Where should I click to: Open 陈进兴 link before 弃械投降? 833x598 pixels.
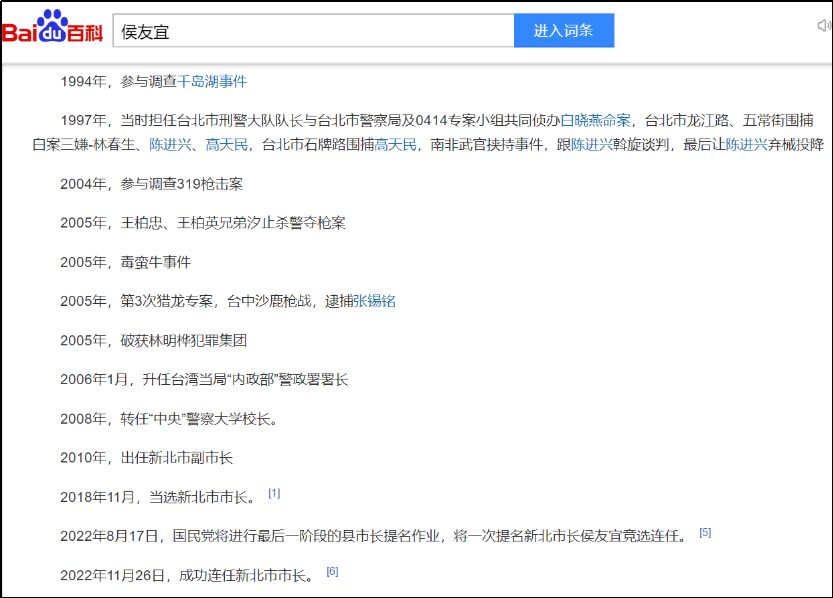tap(746, 144)
